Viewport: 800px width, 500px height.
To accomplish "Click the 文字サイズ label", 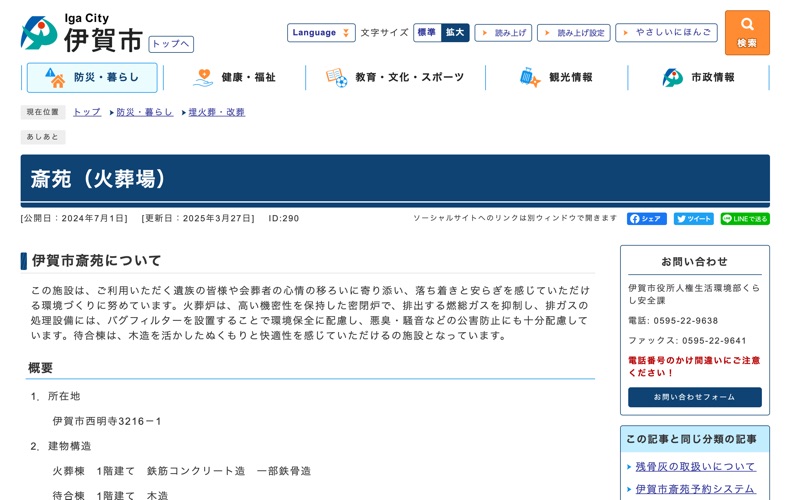I will tap(385, 33).
